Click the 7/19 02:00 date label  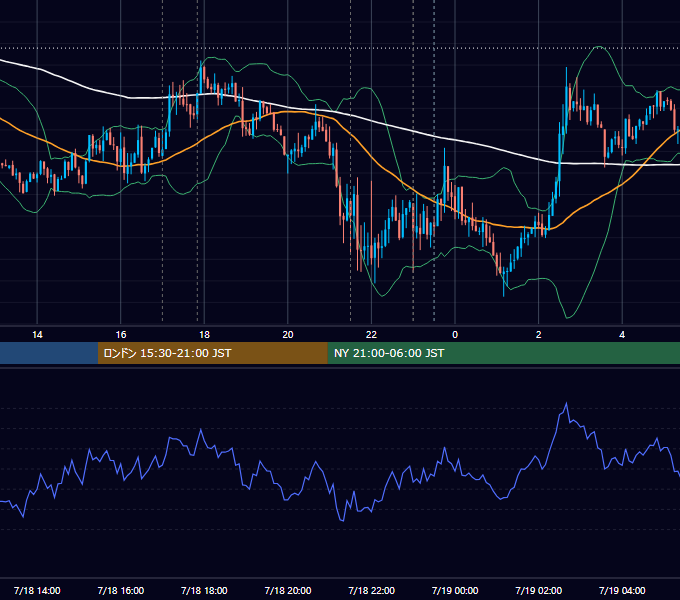[x=539, y=590]
